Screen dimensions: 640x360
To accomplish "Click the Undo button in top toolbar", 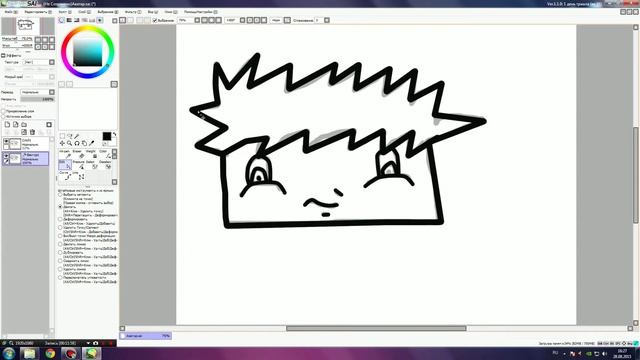I will coord(122,20).
